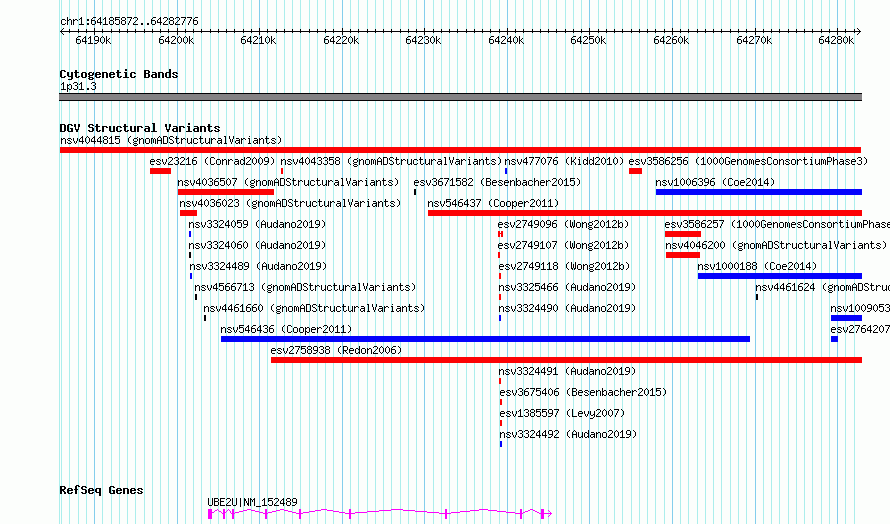Click the blue nsv1009053 variant bar
Screen dimensions: 890x524
846,318
